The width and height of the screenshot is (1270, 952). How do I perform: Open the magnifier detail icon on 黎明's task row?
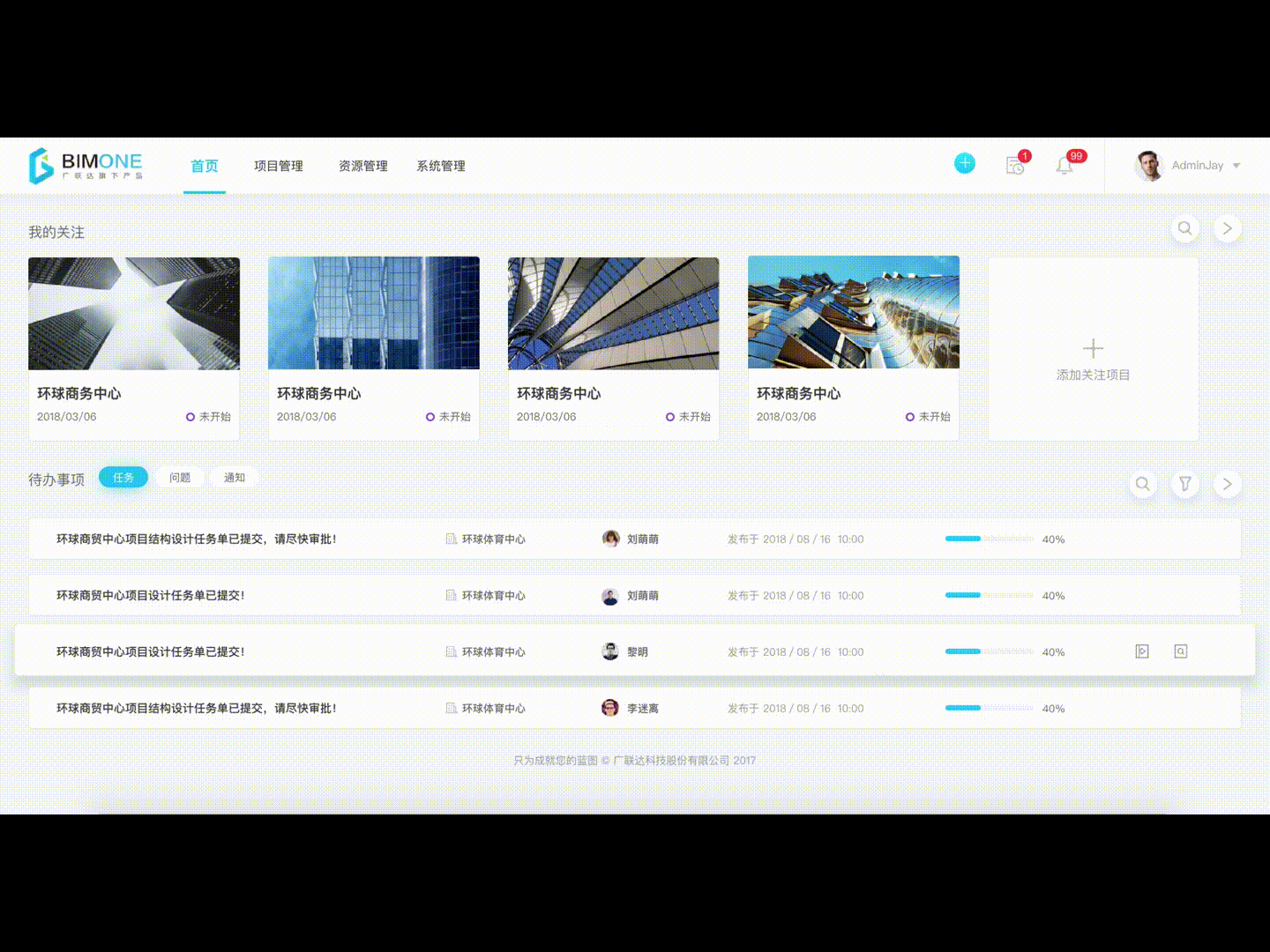click(x=1181, y=651)
